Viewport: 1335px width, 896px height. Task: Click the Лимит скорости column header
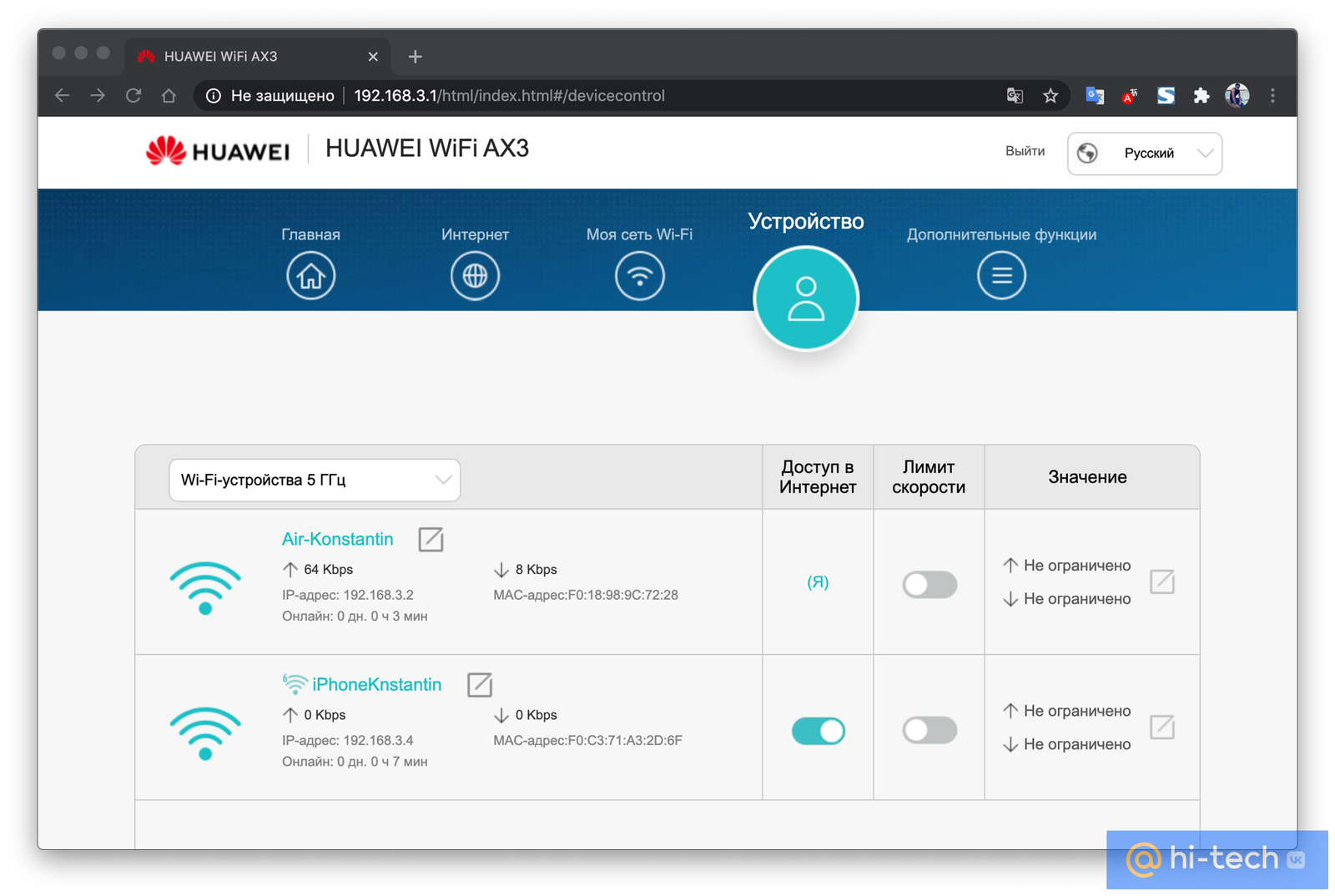[929, 477]
